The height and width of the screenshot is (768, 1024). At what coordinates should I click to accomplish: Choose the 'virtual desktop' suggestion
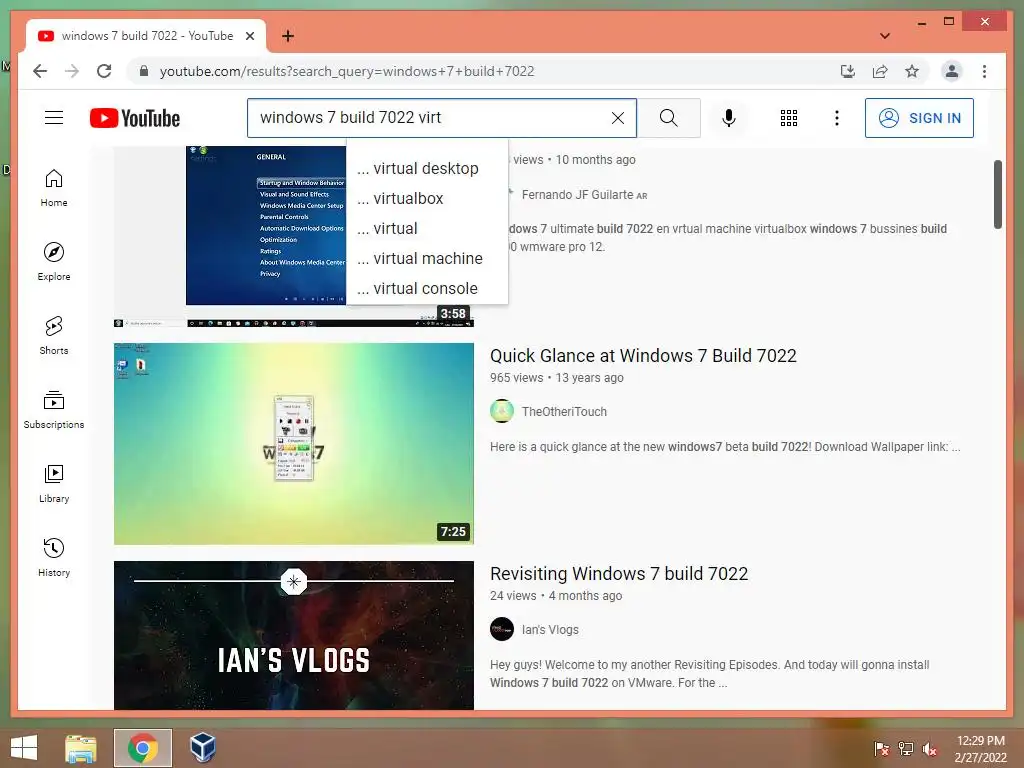point(427,168)
